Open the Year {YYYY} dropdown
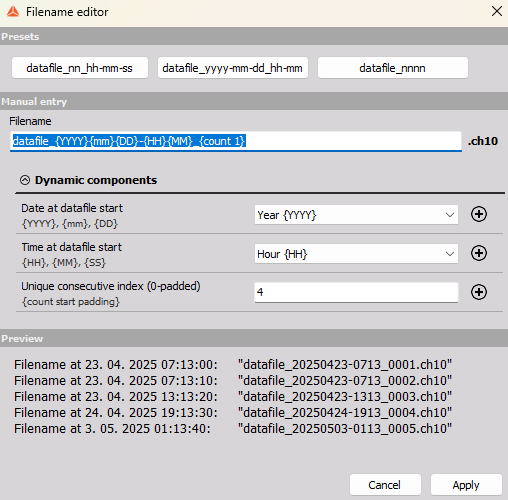The image size is (508, 500). tap(356, 215)
